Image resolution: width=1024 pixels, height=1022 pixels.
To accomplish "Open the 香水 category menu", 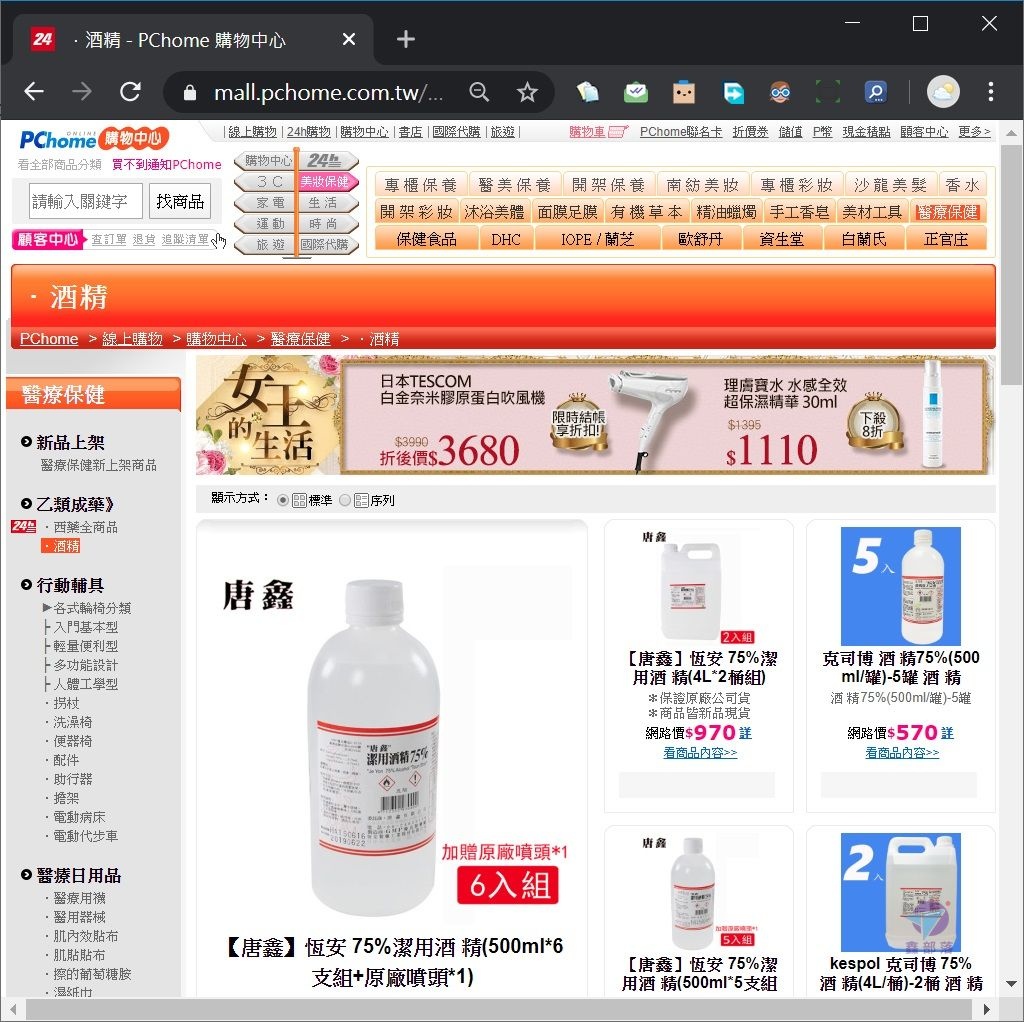I will click(962, 185).
